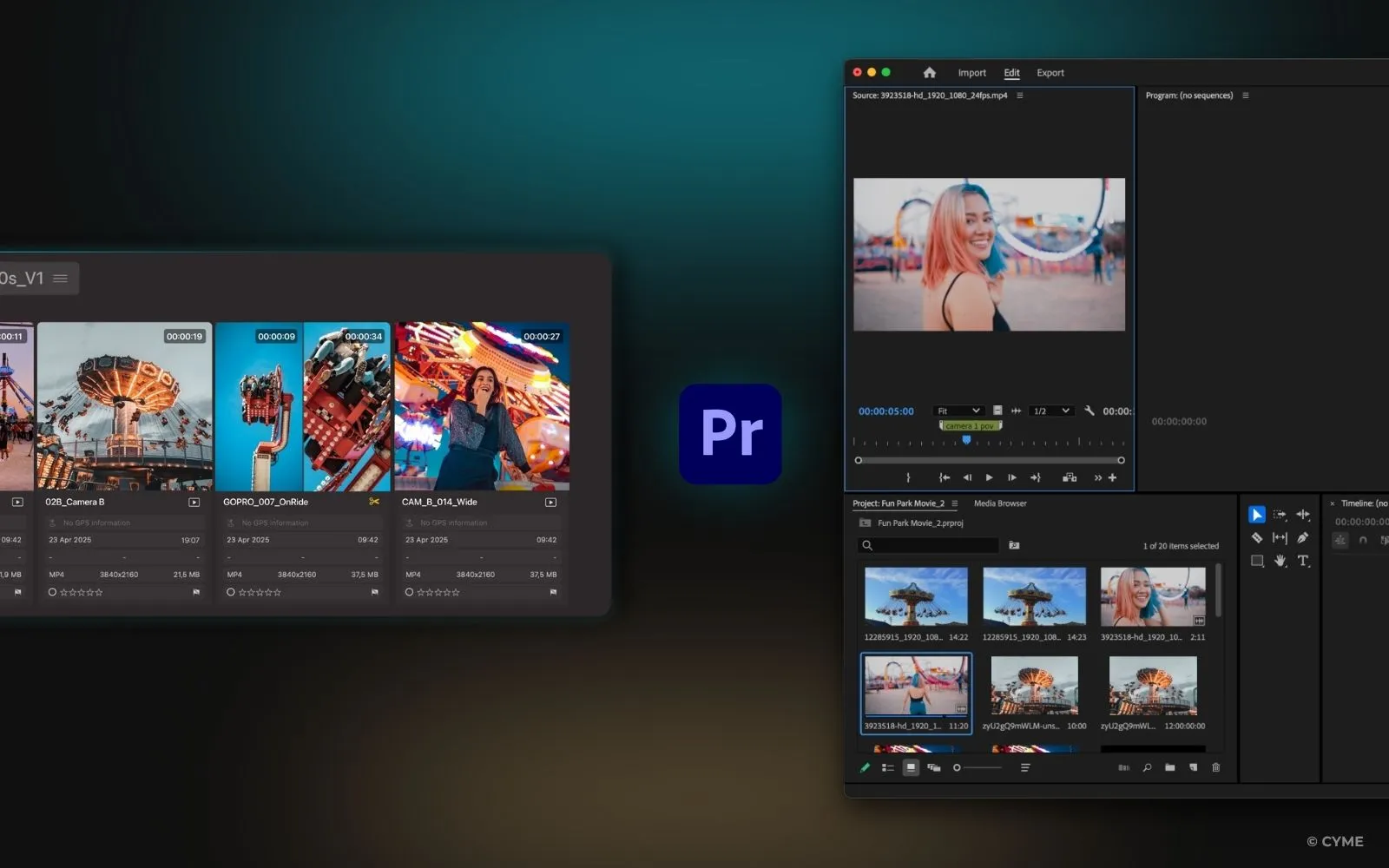
Task: Play the source clip
Action: pos(989,477)
